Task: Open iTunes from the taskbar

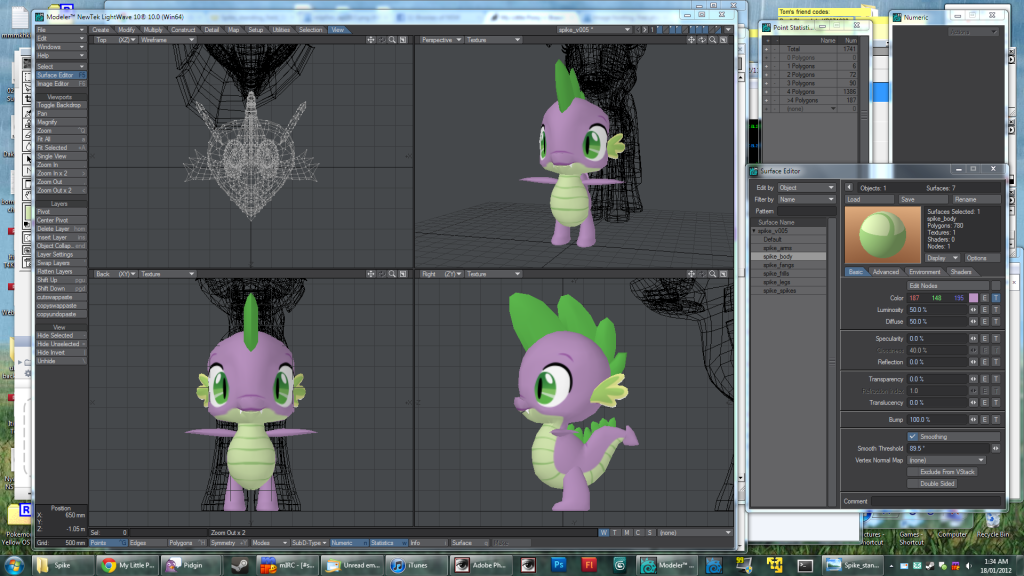Action: 416,565
